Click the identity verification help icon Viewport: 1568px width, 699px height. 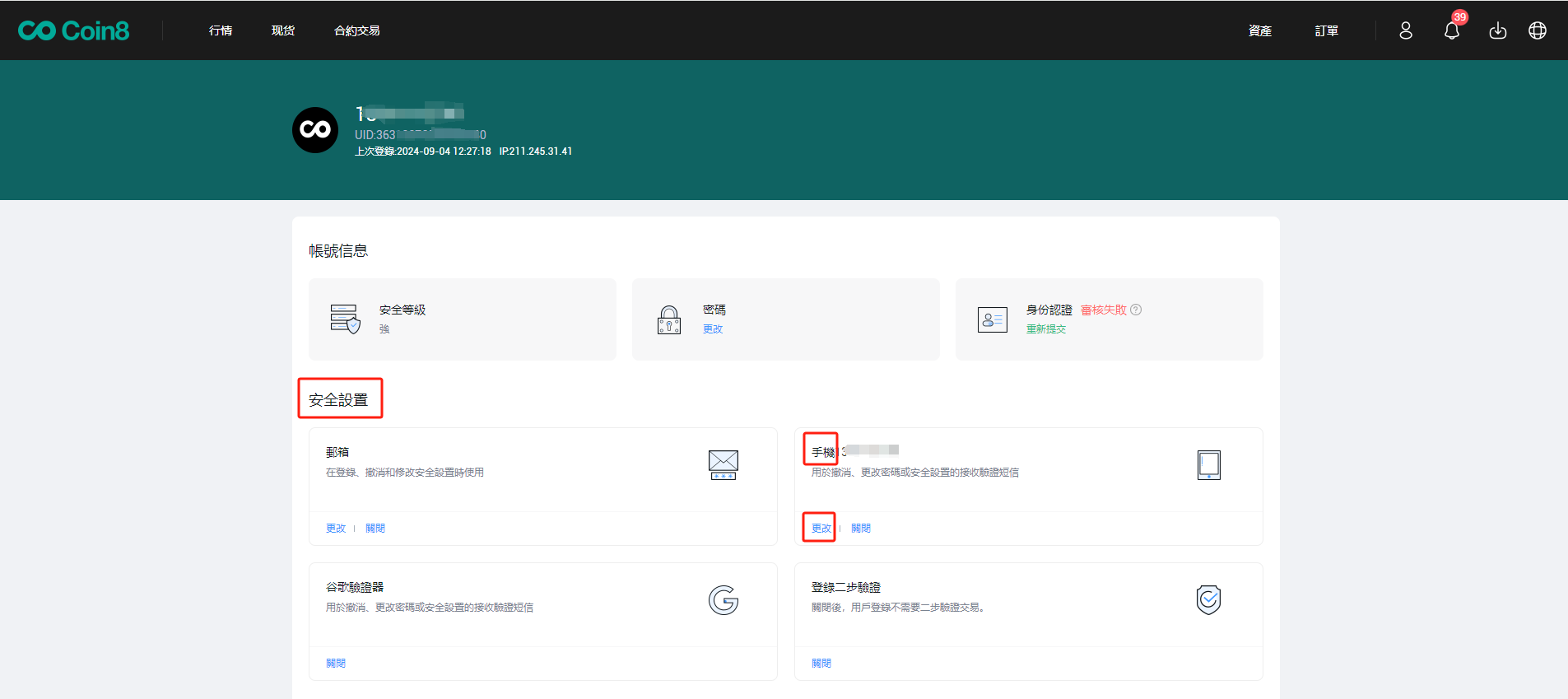pos(1136,310)
